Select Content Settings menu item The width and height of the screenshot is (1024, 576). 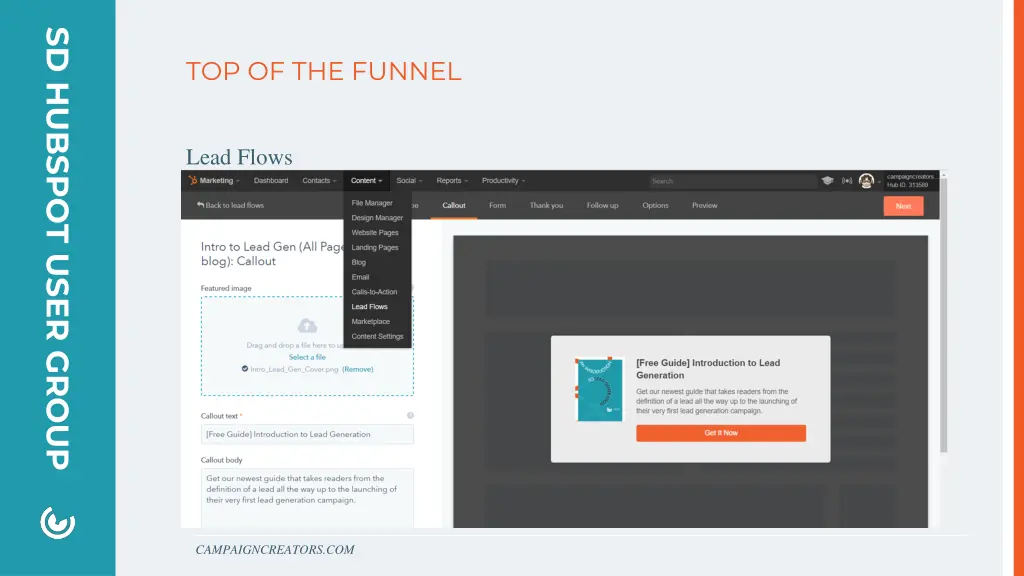[x=377, y=336]
